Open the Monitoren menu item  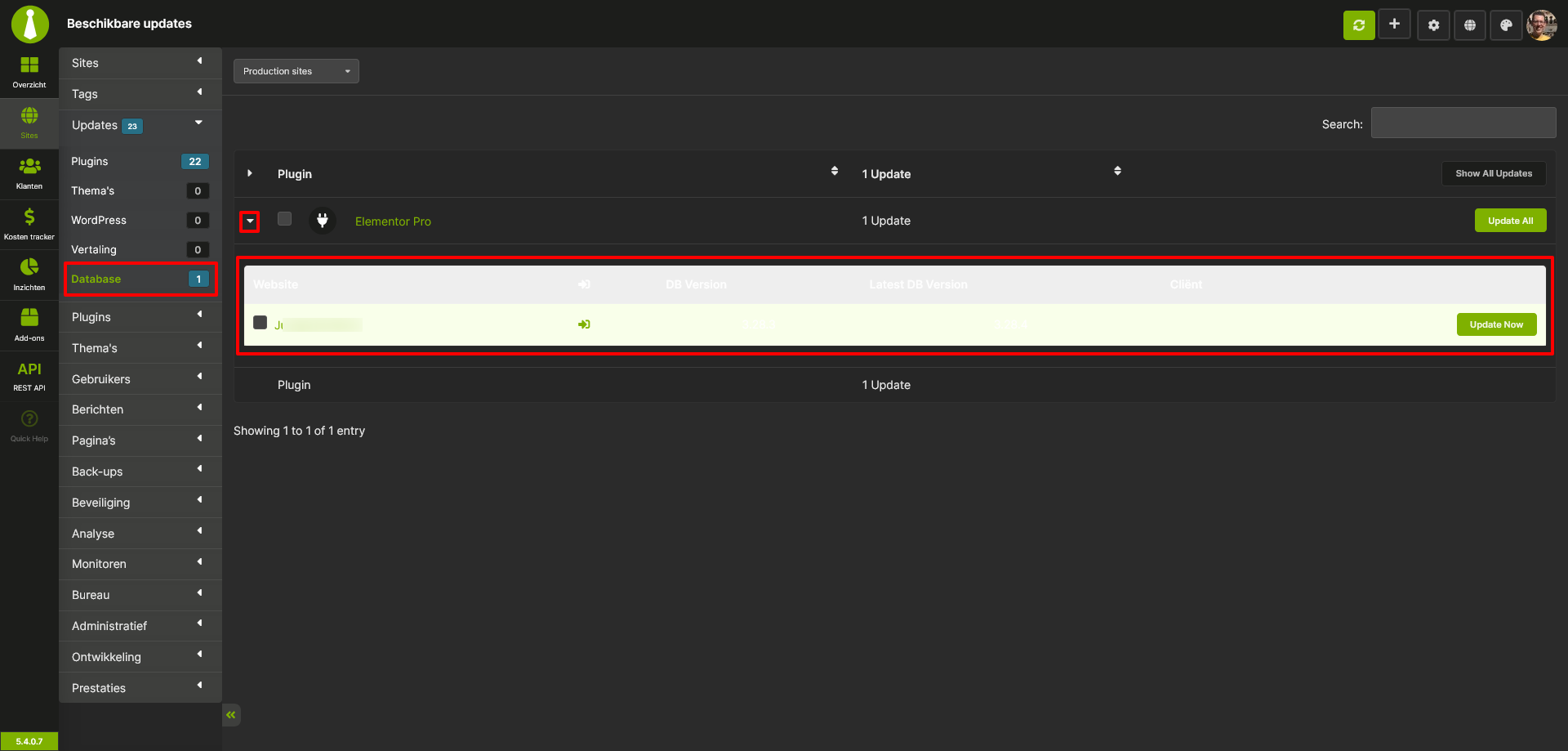(x=140, y=564)
